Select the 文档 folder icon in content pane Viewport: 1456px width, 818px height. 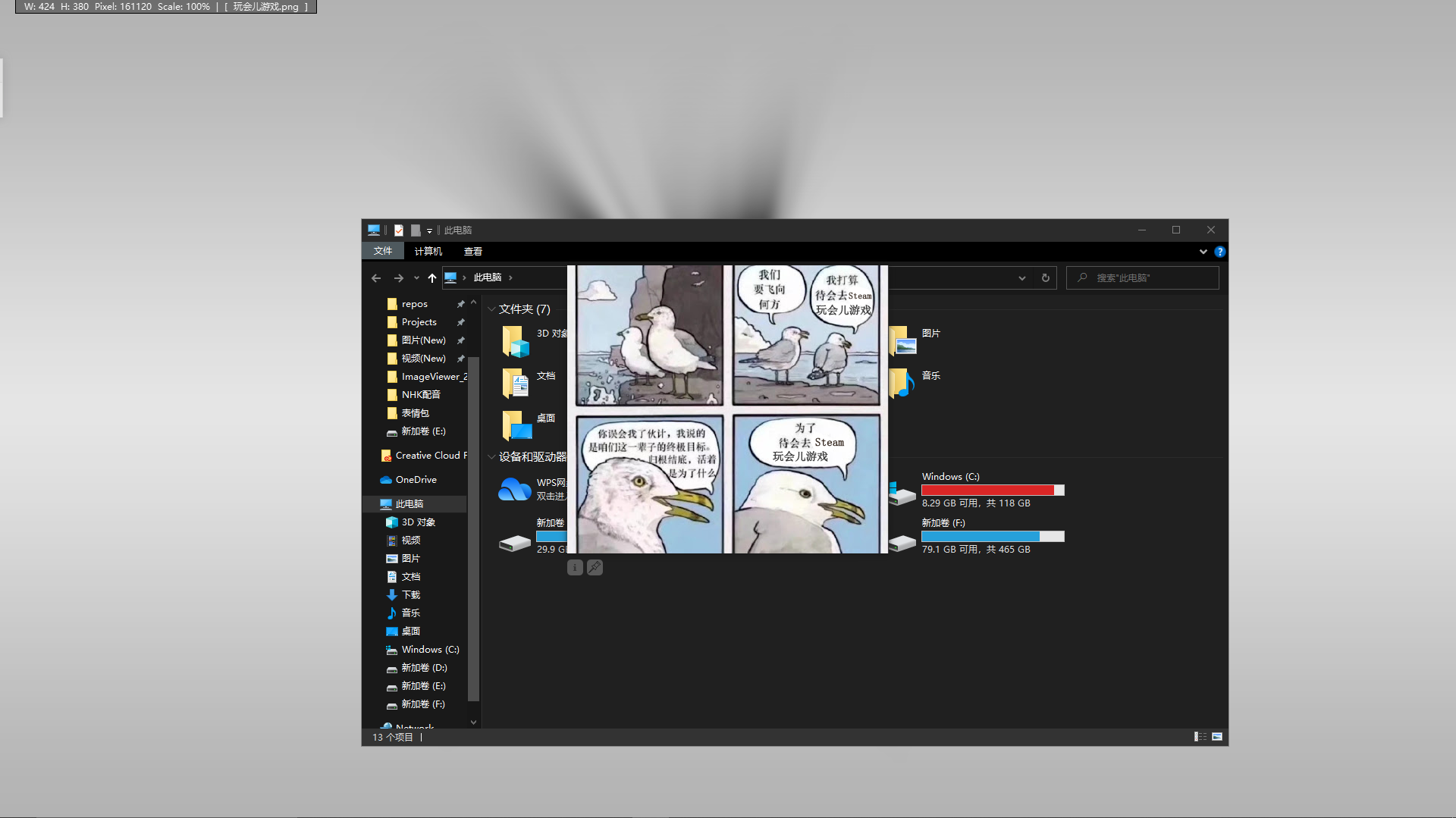click(516, 384)
